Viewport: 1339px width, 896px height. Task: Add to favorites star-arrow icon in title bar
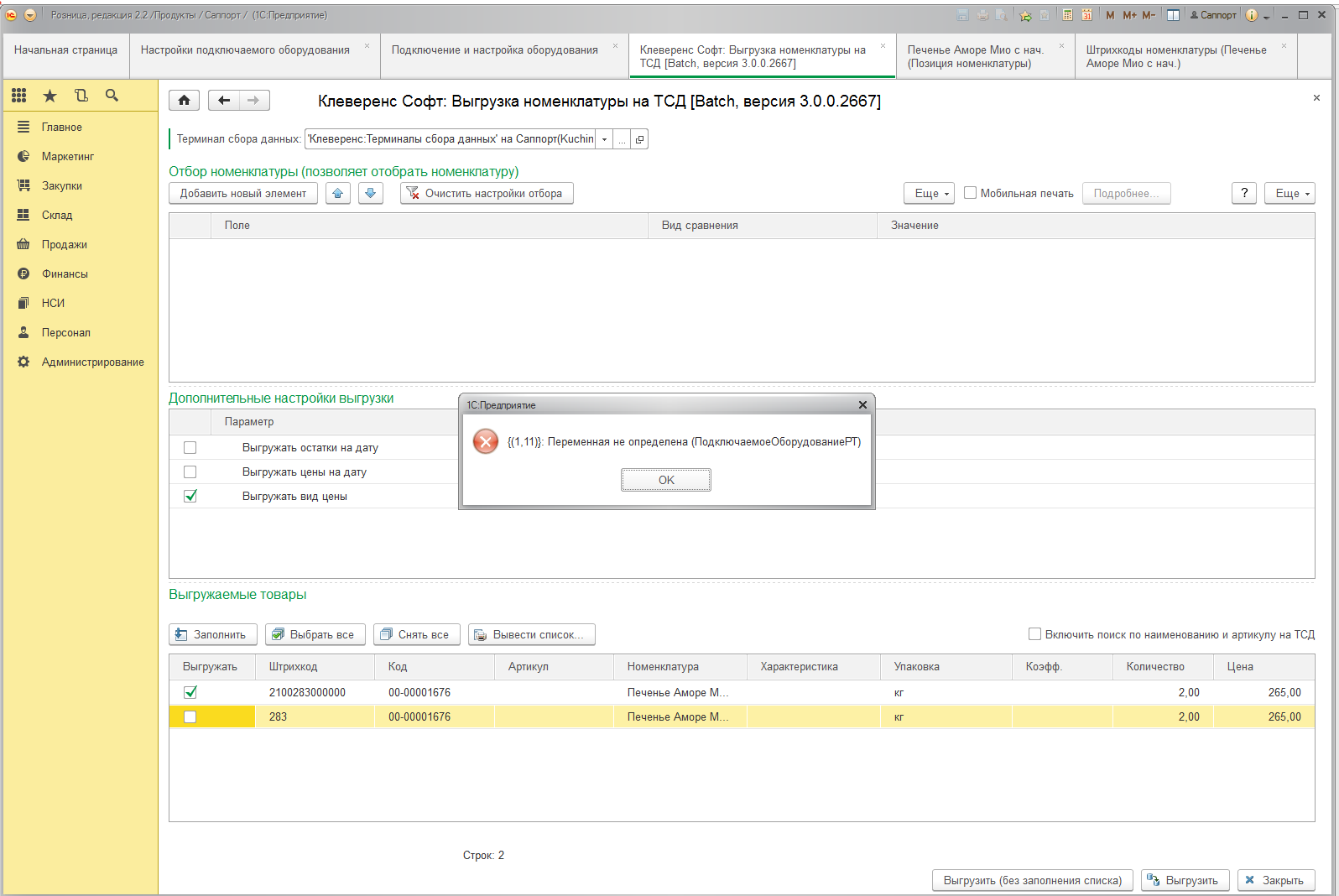1025,15
